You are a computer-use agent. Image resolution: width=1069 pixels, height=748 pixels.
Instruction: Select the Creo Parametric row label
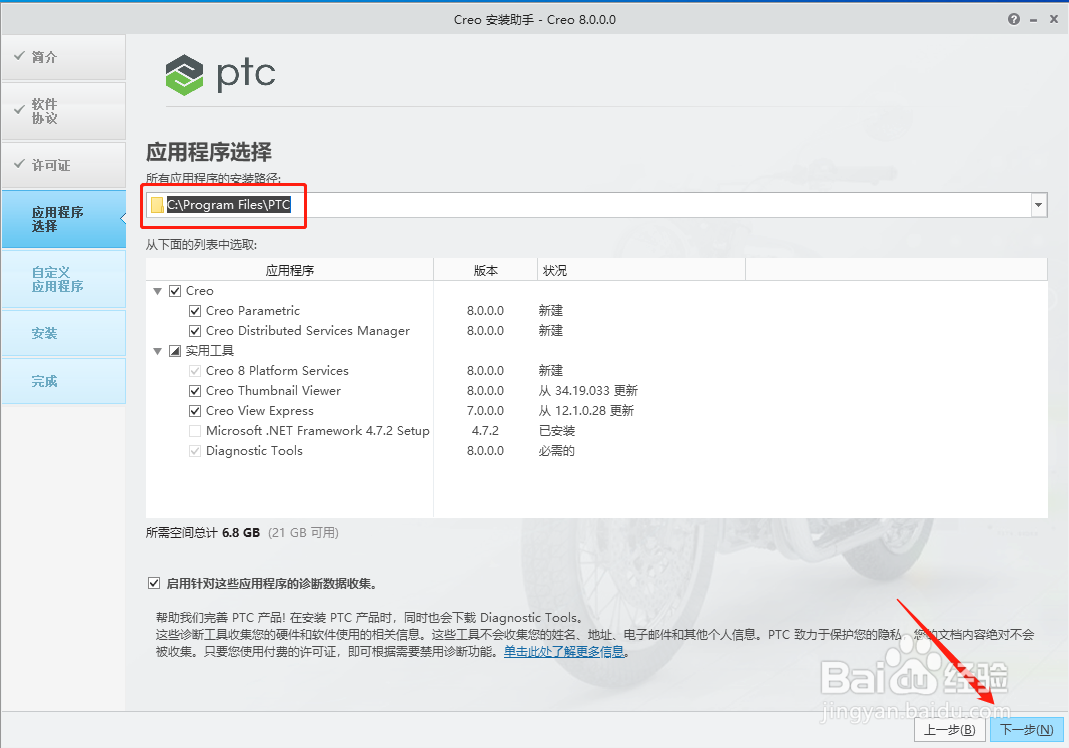[253, 311]
